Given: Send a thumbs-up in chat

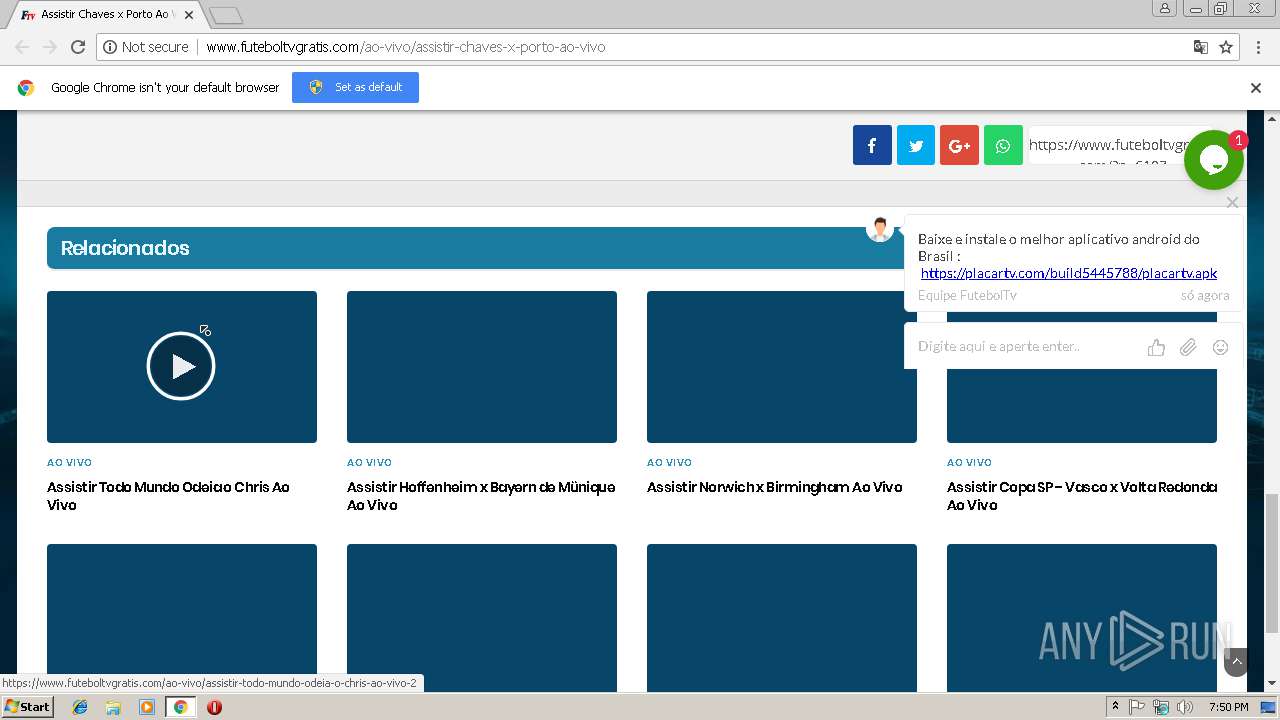Looking at the screenshot, I should (1156, 347).
